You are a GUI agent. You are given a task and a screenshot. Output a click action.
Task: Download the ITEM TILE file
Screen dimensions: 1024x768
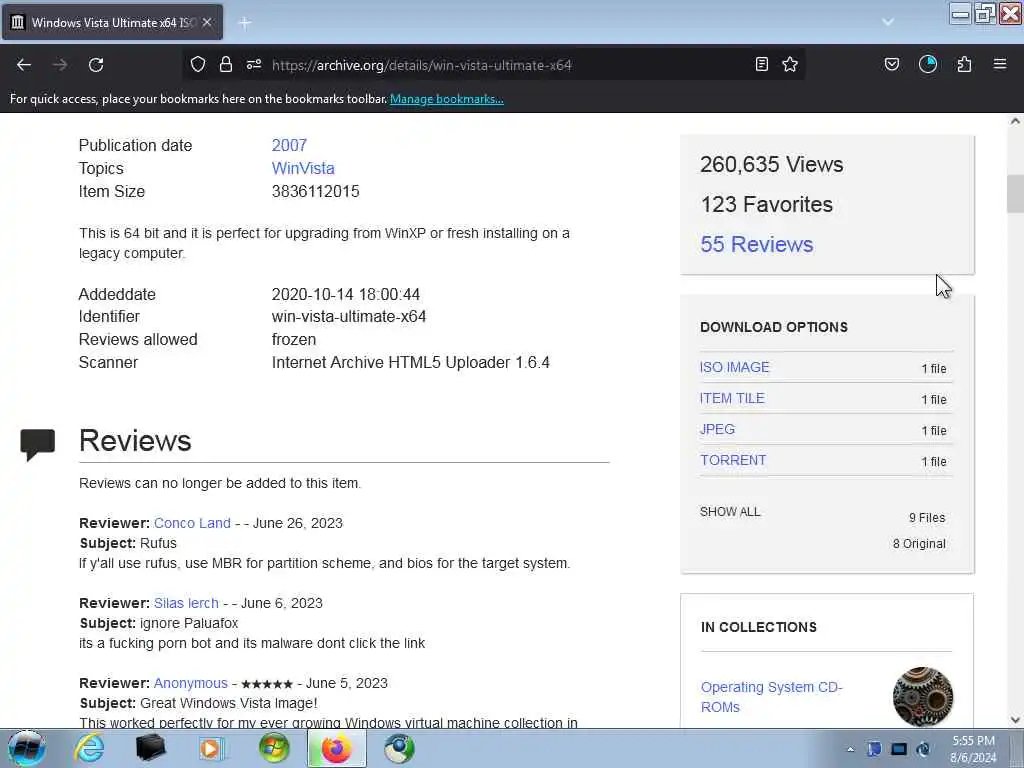tap(732, 398)
